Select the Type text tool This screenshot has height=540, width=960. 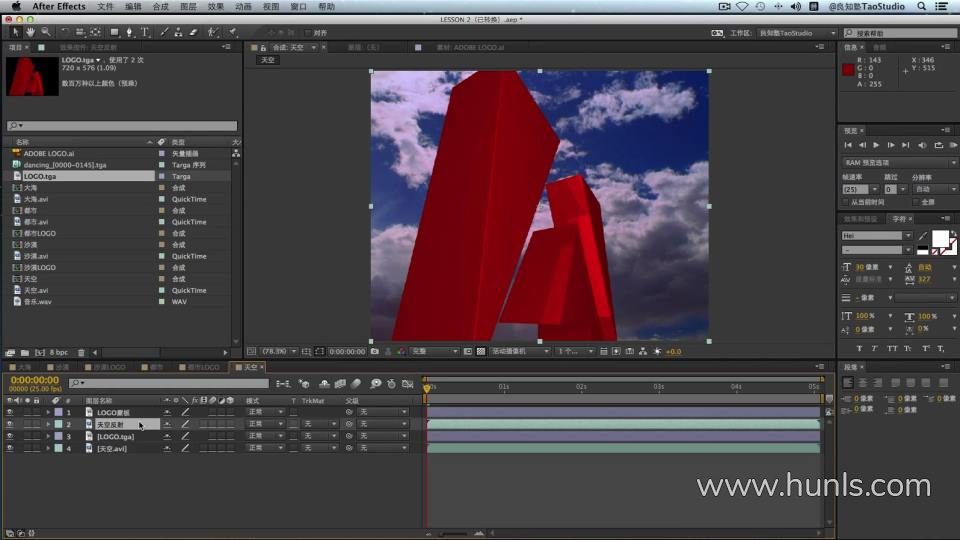145,32
